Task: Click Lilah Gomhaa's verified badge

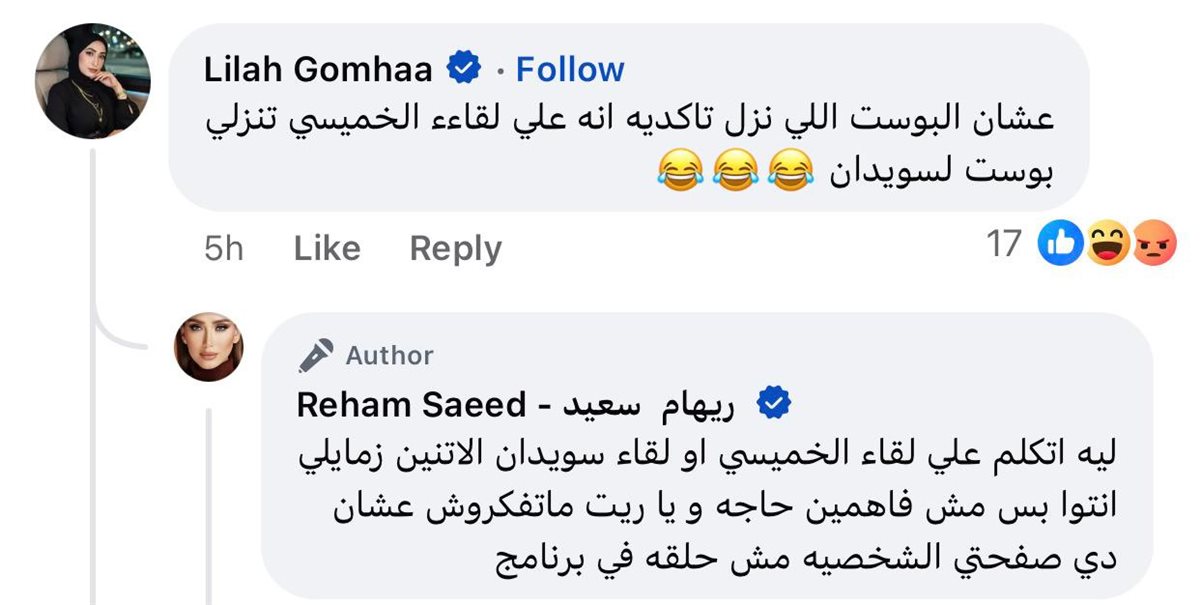Action: [x=463, y=69]
